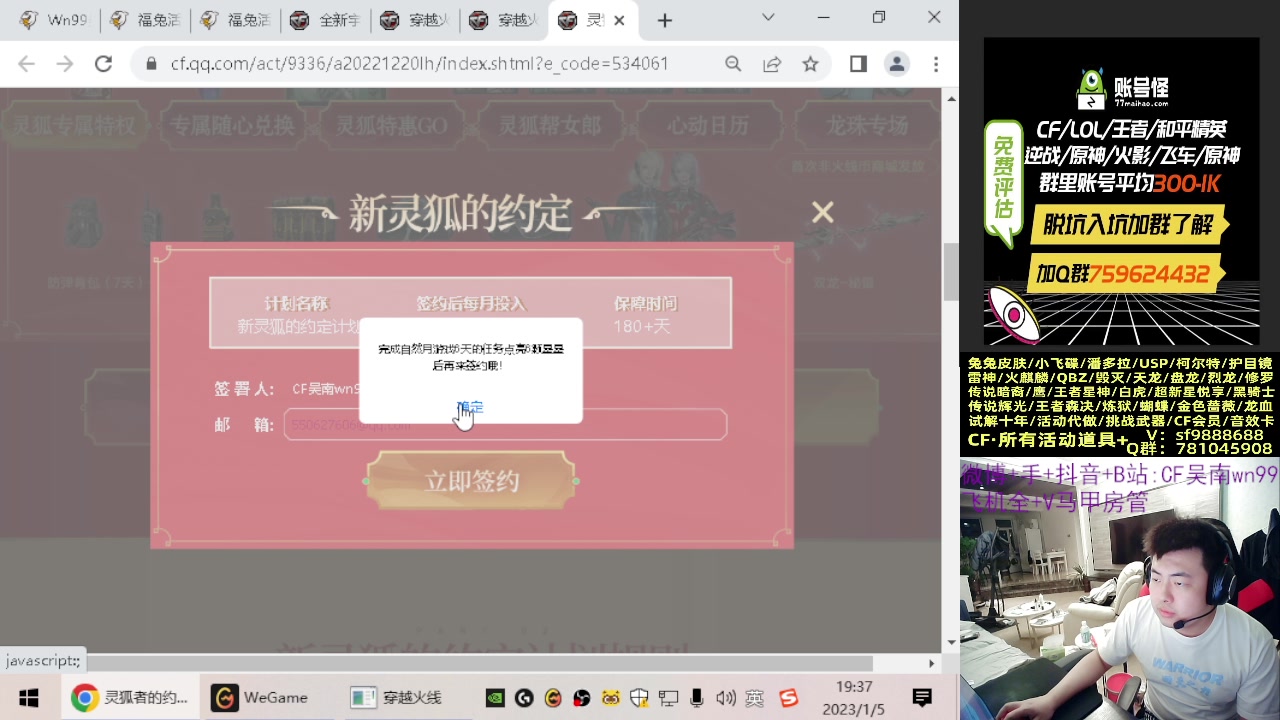
Task: Open the 灵狐帮女郎 navigation tab
Action: coord(550,125)
